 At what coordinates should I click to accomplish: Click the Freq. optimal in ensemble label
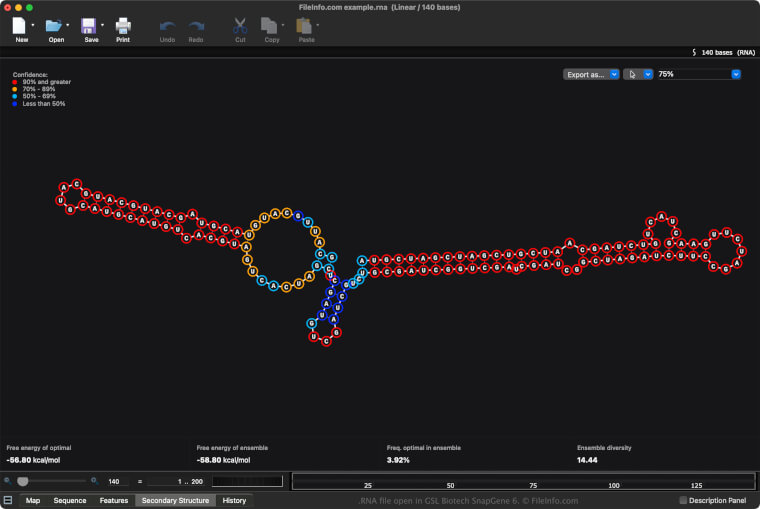click(424, 448)
